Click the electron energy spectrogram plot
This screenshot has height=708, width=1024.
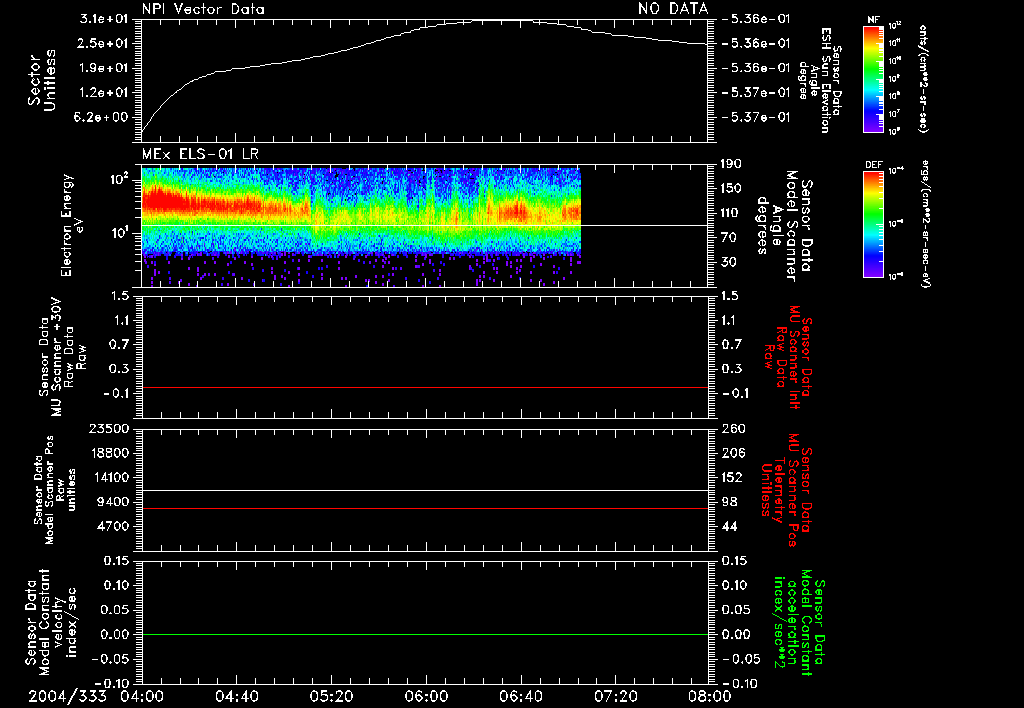361,226
